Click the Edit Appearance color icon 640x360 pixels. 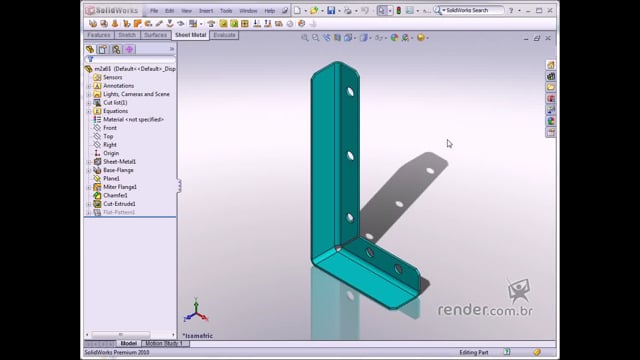pyautogui.click(x=394, y=38)
